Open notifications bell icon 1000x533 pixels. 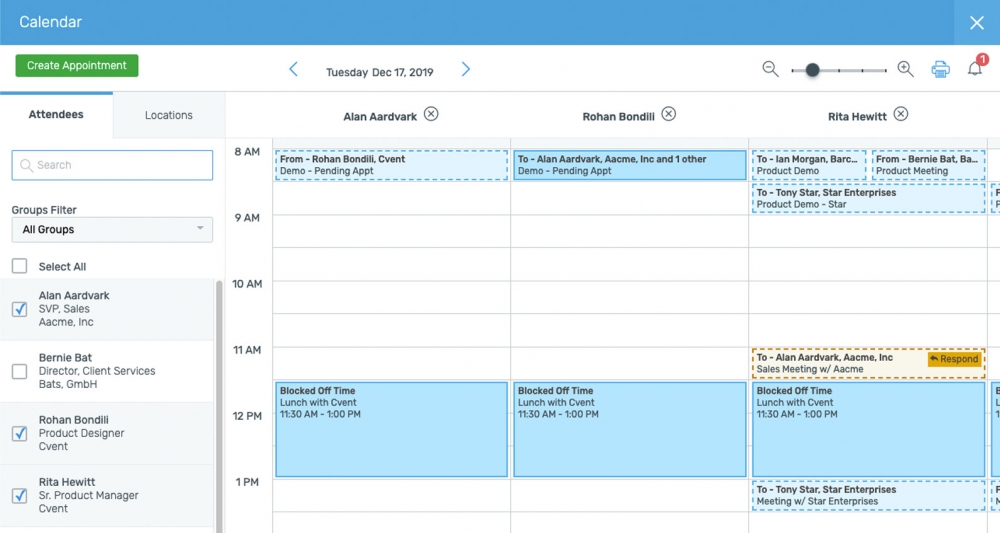click(x=975, y=69)
